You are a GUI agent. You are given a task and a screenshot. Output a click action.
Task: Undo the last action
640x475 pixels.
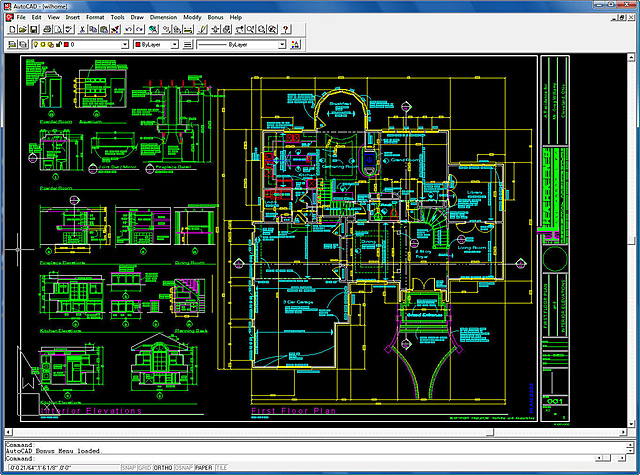(129, 29)
